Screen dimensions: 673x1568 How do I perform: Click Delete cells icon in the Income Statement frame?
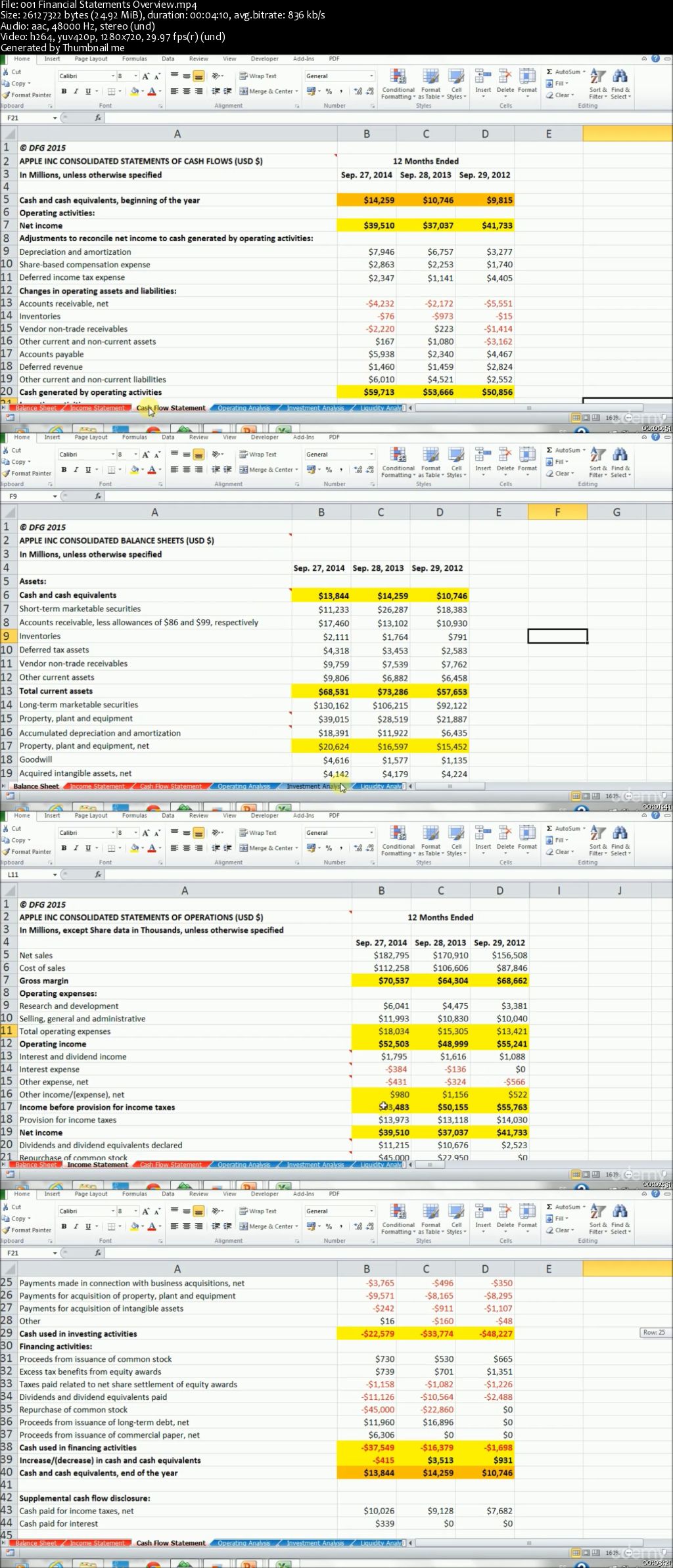click(505, 833)
